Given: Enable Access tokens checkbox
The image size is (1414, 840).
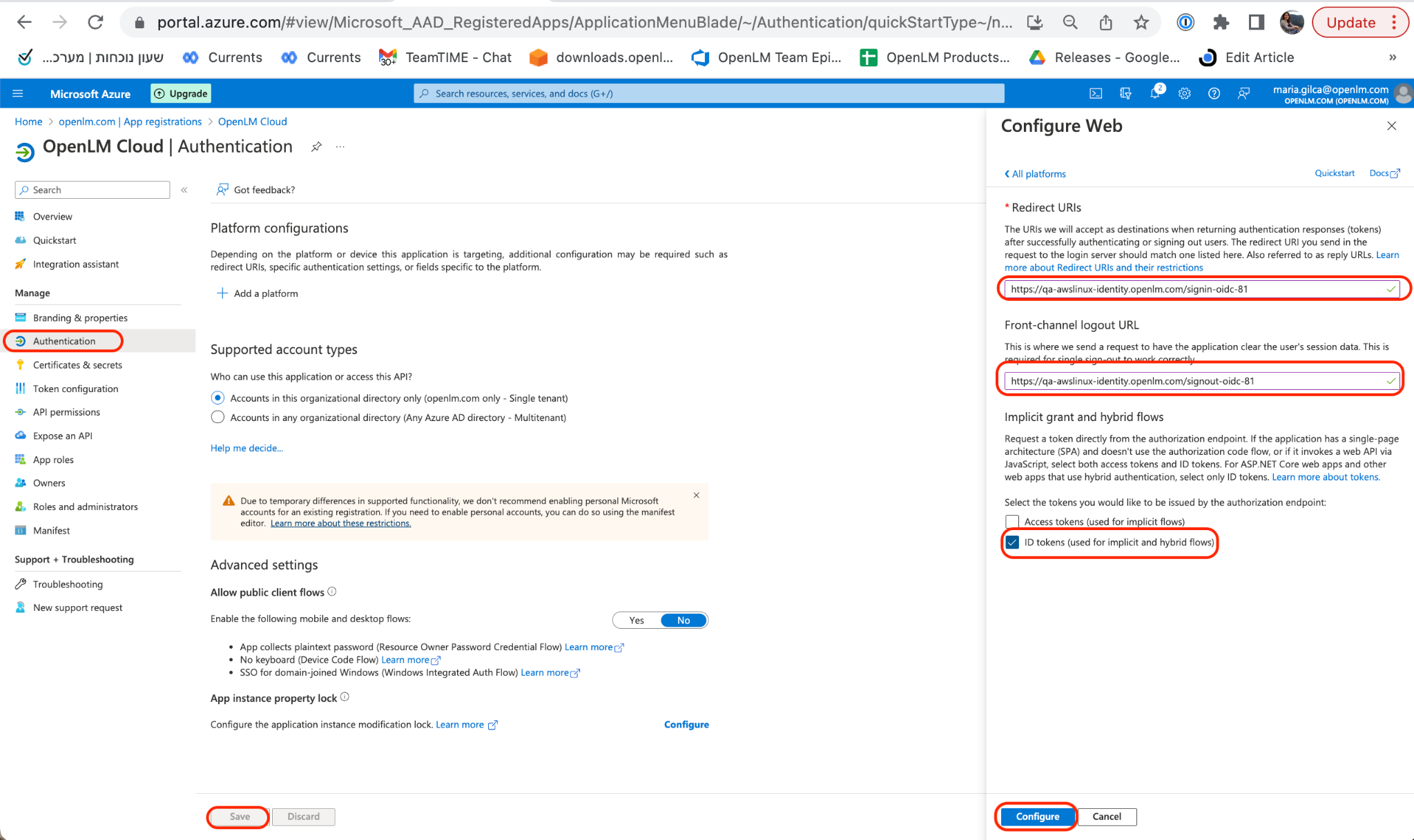Looking at the screenshot, I should 1012,522.
